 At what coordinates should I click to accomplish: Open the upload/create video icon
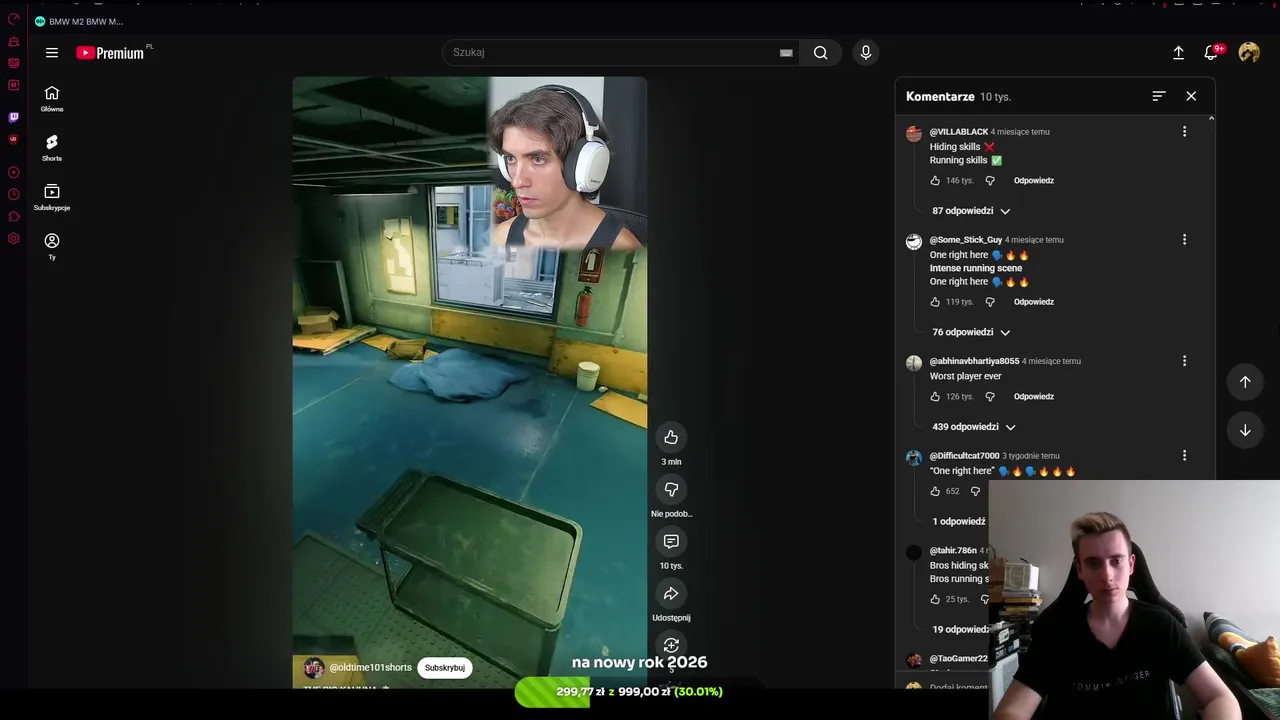1178,53
